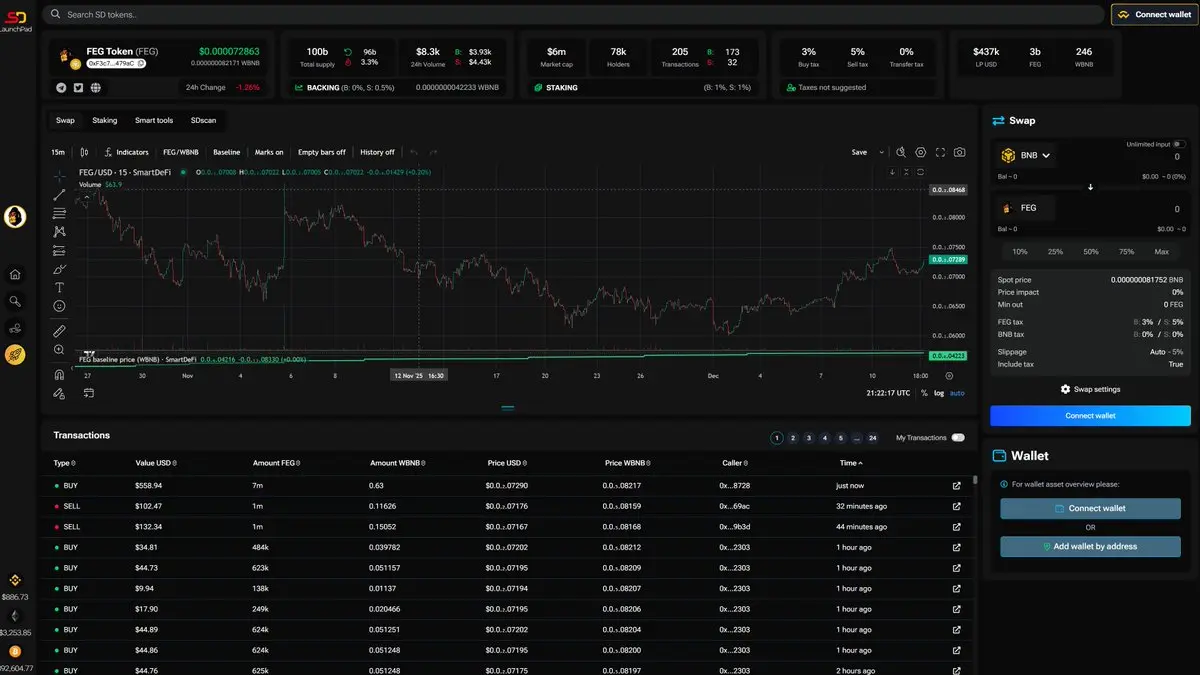Open the chart quick search icon
Image resolution: width=1200 pixels, height=675 pixels.
coord(900,152)
